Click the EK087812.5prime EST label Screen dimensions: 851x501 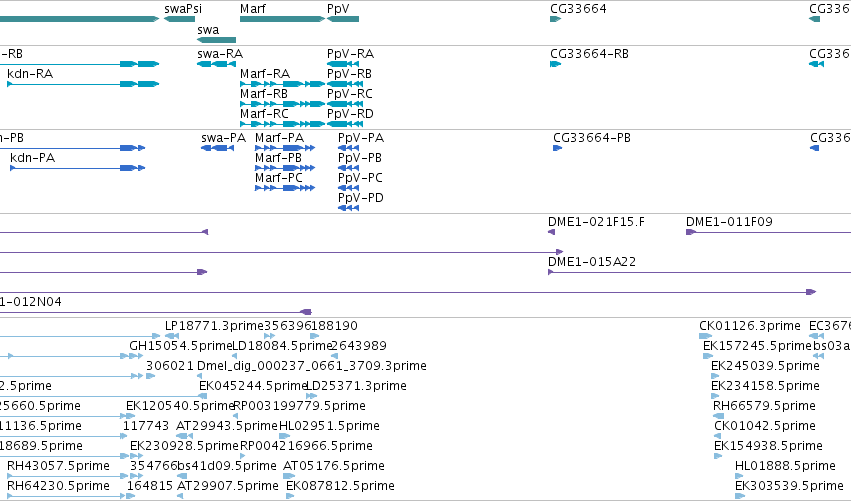(x=340, y=487)
